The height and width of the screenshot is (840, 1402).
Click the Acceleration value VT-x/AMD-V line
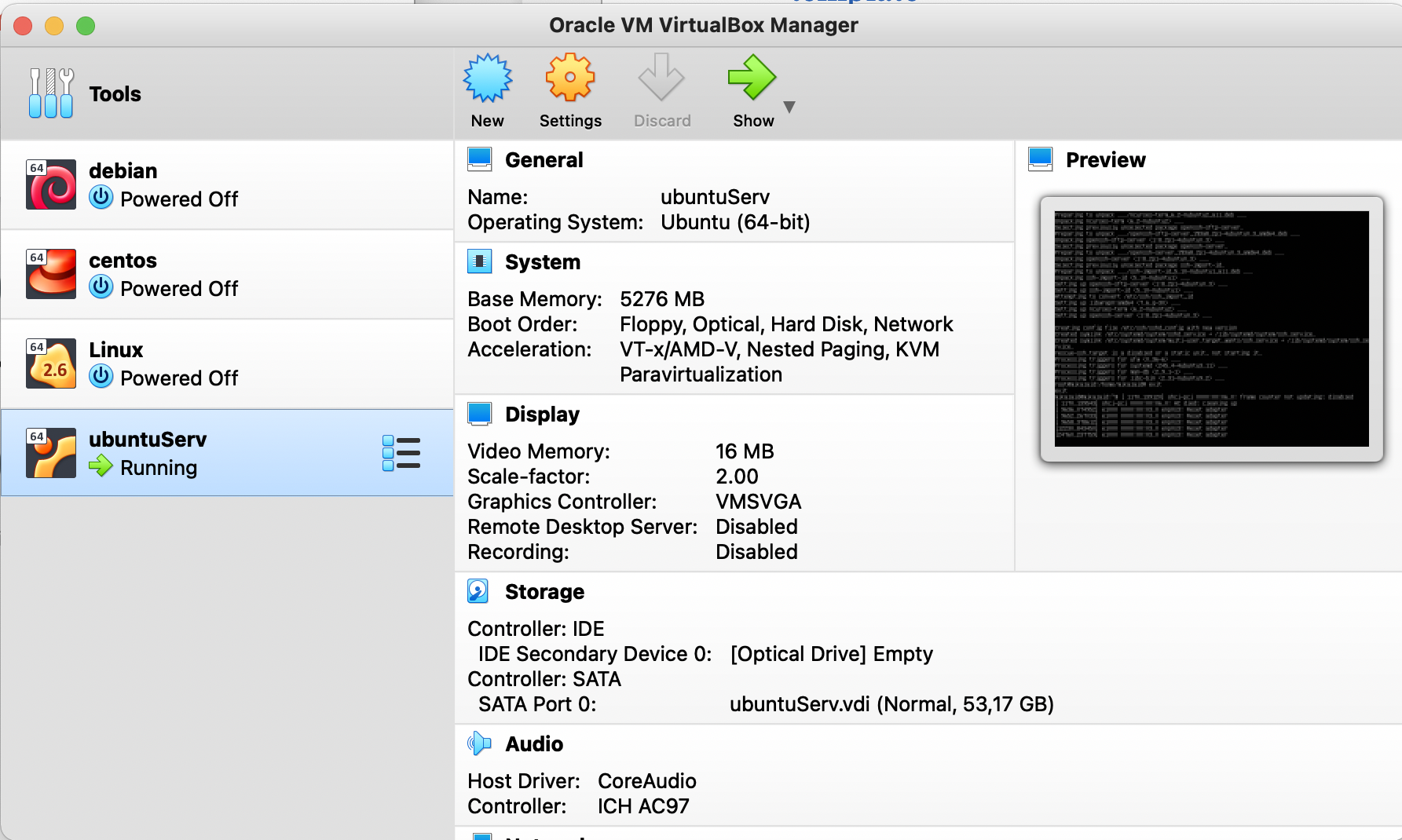[x=779, y=349]
